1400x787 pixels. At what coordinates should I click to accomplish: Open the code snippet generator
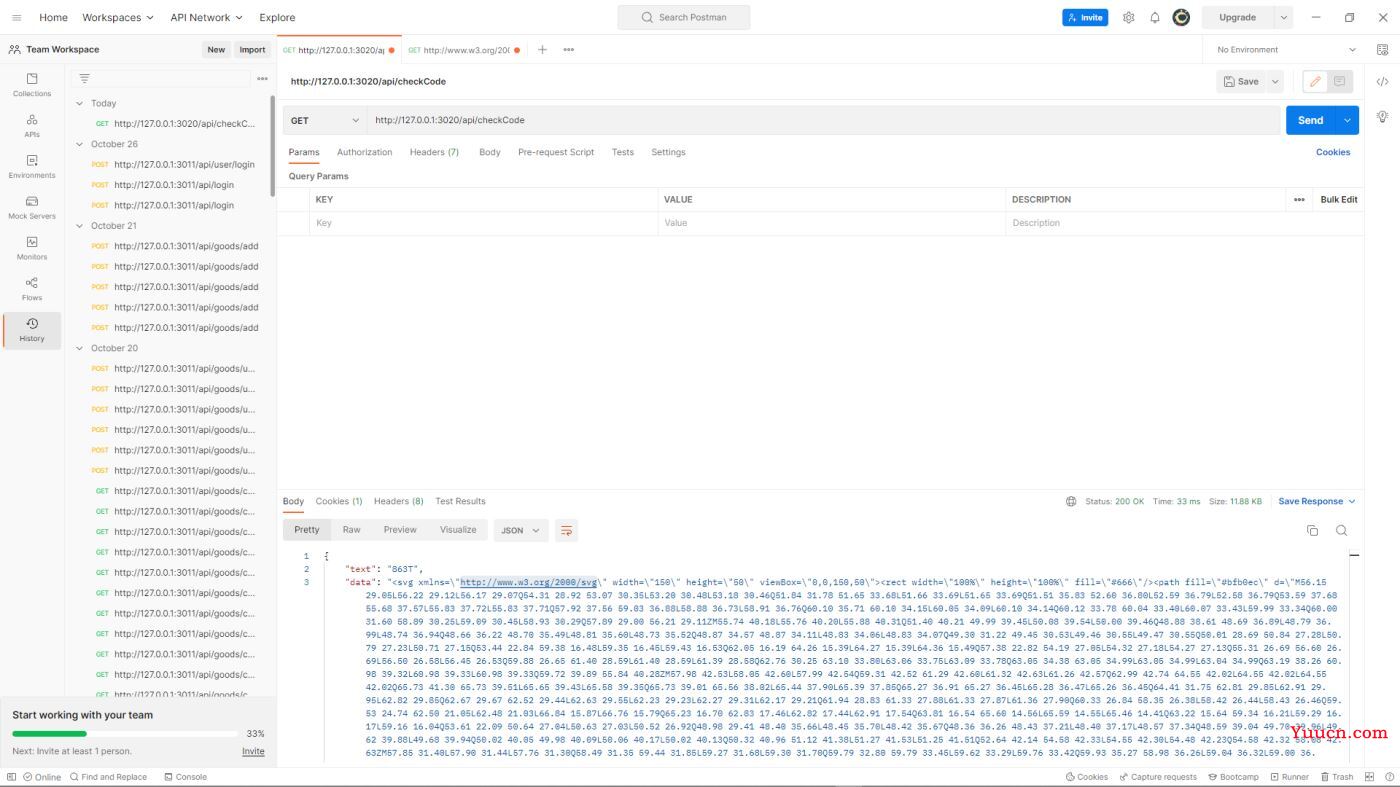click(1383, 81)
